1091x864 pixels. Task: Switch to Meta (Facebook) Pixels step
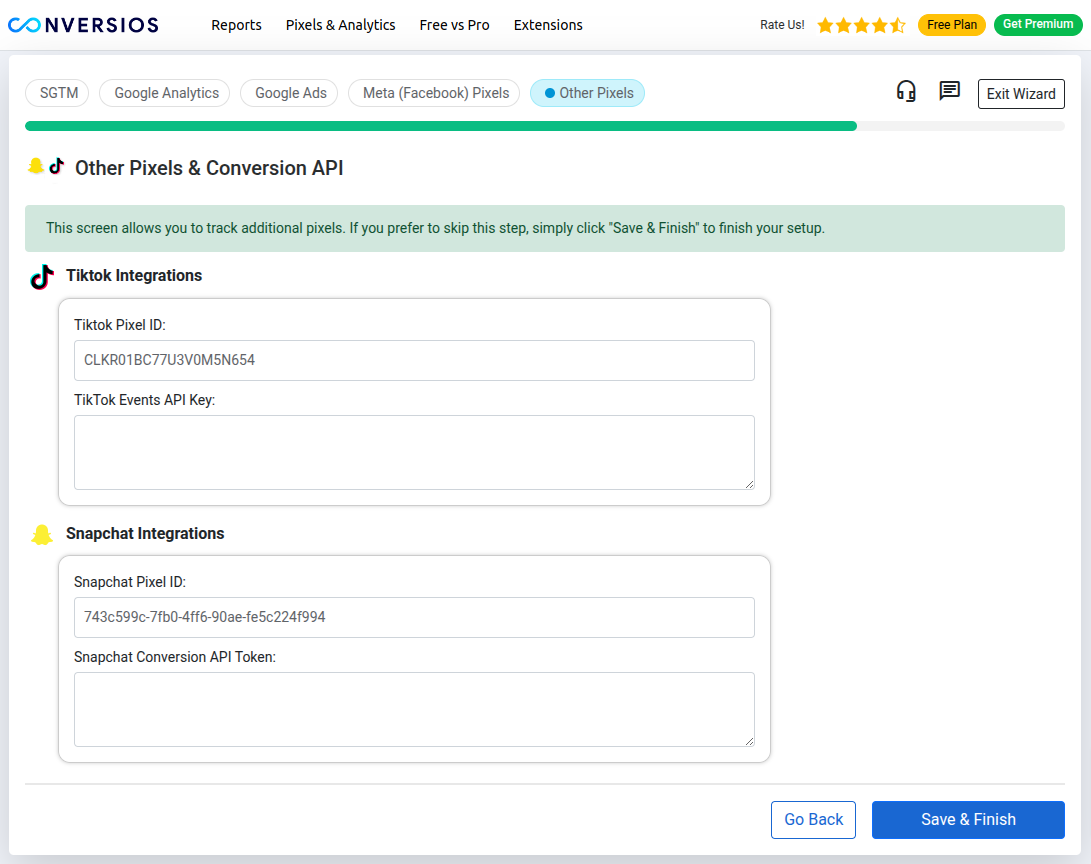tap(434, 93)
